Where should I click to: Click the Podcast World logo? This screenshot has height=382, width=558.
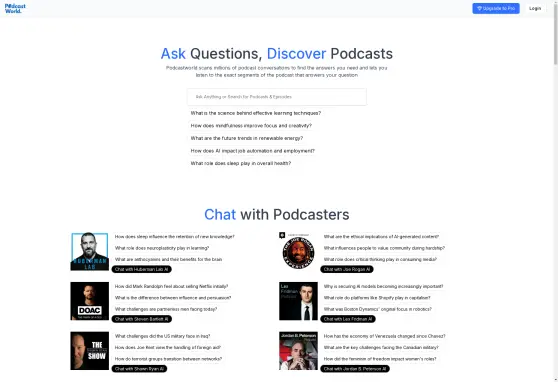tap(15, 8)
